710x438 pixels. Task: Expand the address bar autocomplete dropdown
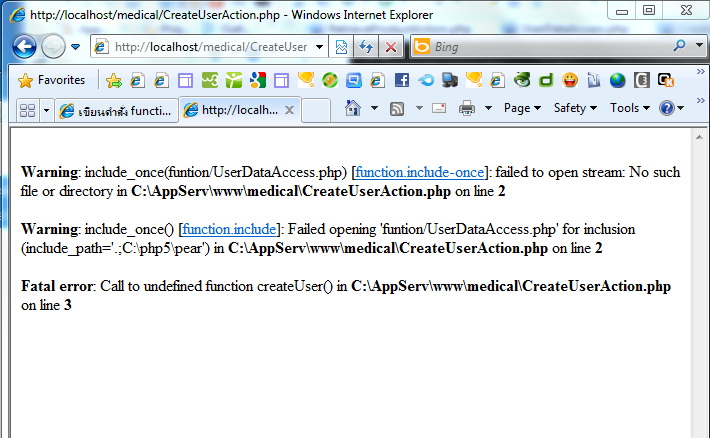(320, 47)
